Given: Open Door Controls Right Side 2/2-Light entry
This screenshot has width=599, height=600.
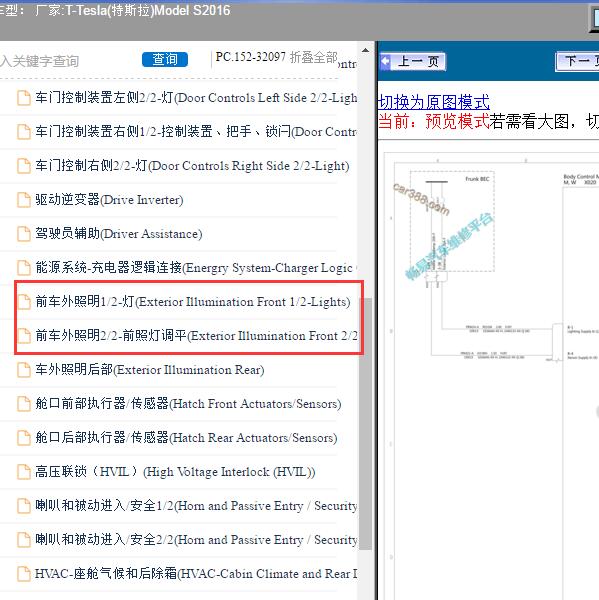Looking at the screenshot, I should [192, 166].
